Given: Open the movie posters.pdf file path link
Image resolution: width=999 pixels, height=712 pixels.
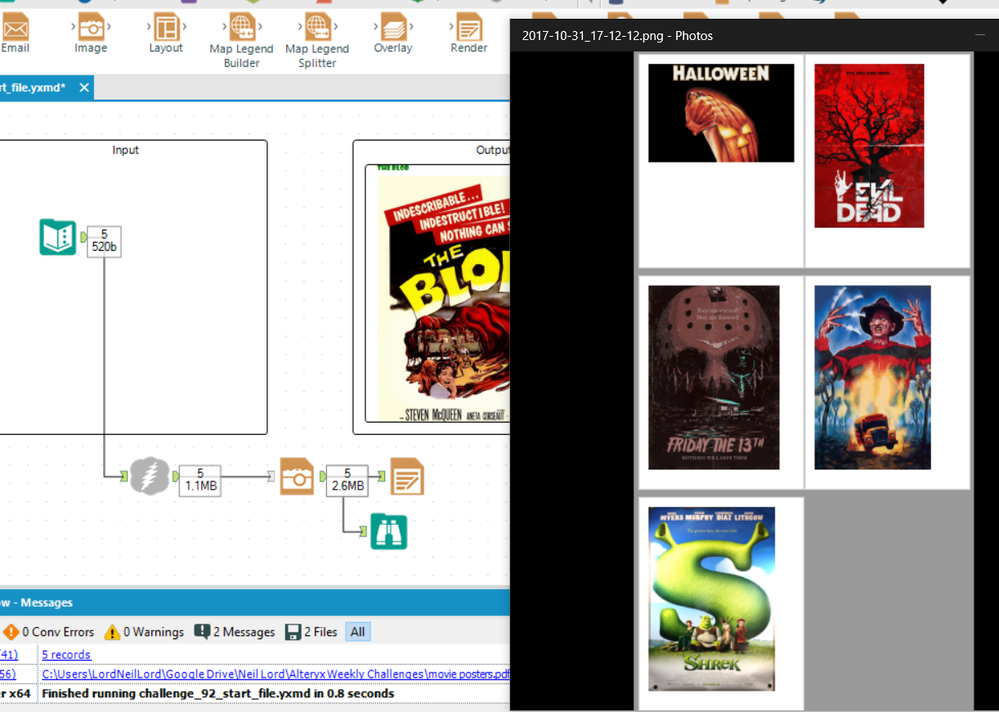Looking at the screenshot, I should (x=276, y=674).
